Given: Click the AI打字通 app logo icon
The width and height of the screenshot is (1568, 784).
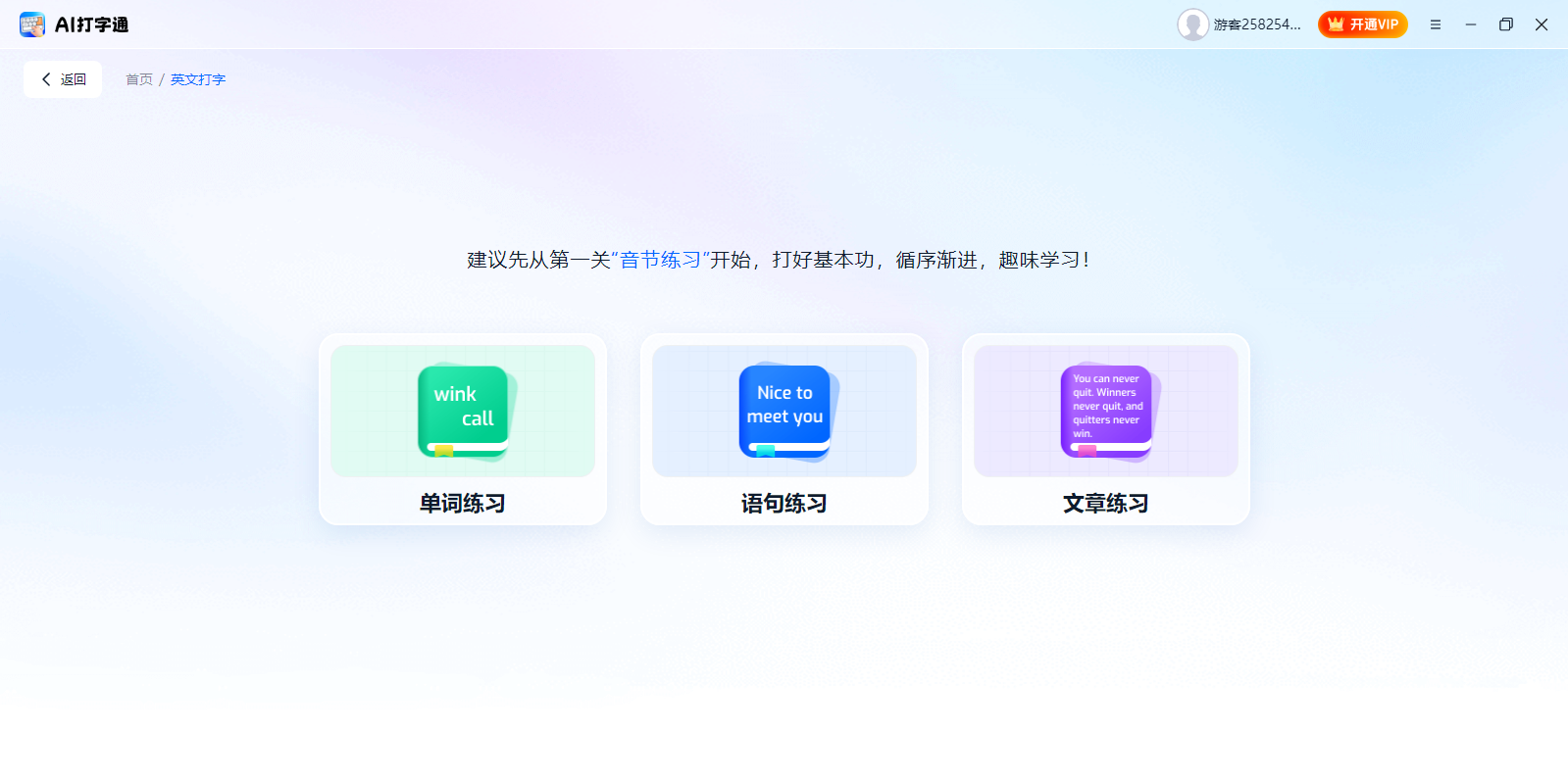Looking at the screenshot, I should tap(32, 24).
